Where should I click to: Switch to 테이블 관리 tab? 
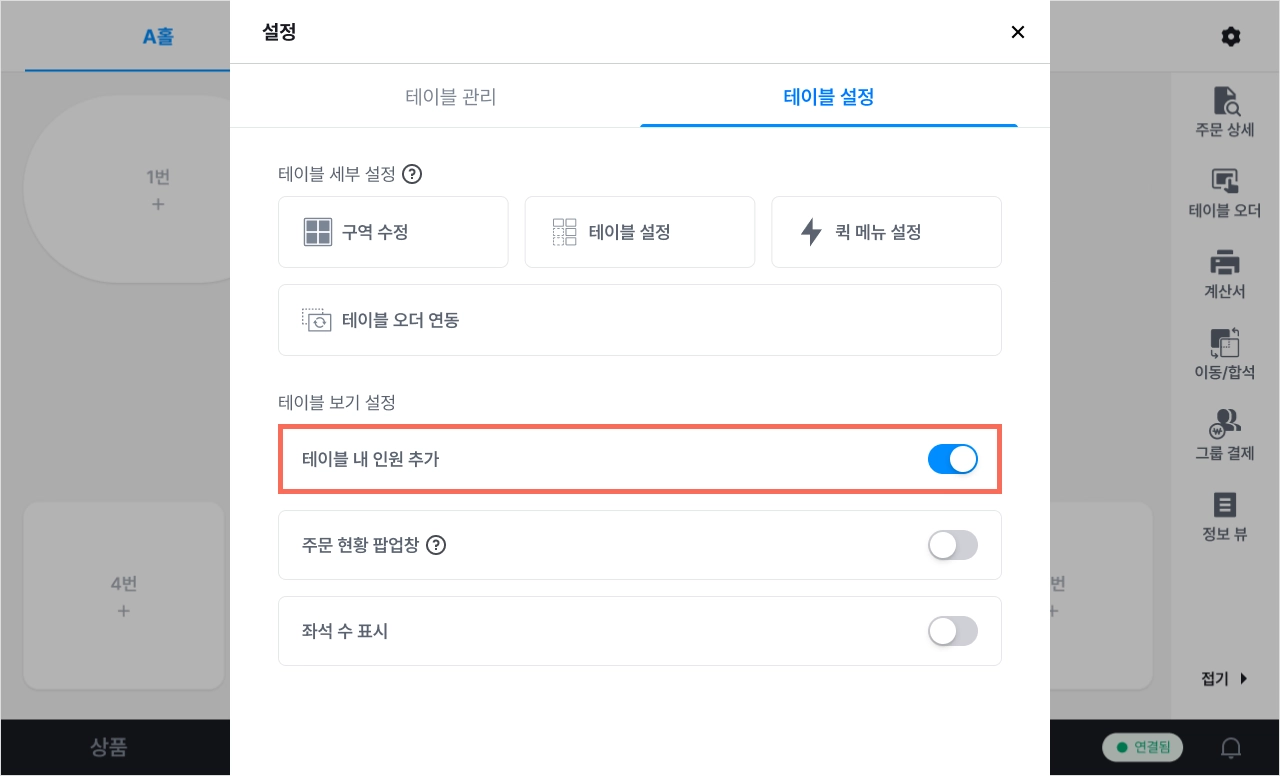(x=451, y=97)
